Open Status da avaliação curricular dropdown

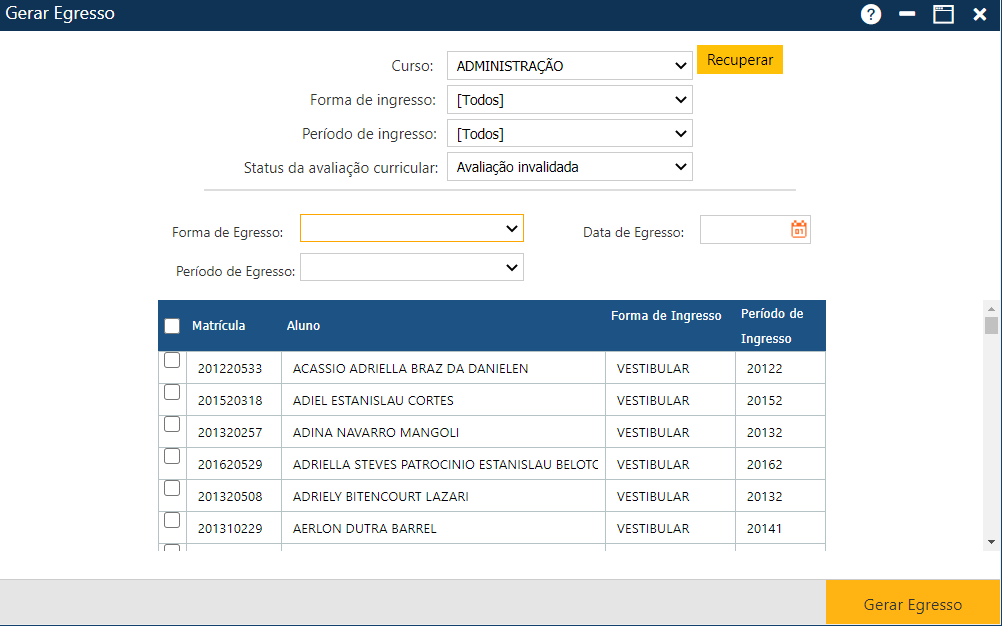pyautogui.click(x=569, y=167)
